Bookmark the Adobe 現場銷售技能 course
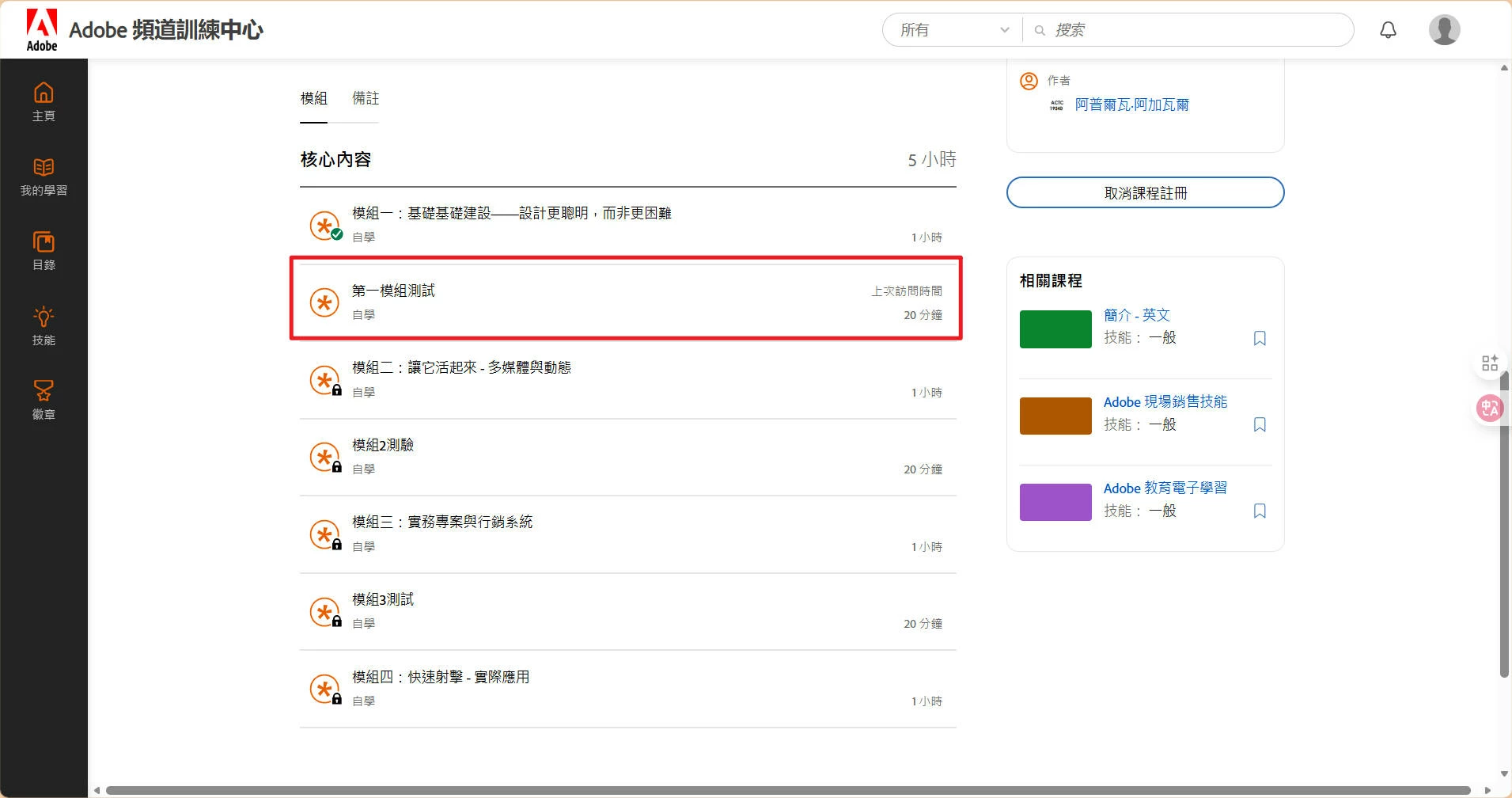Viewport: 1512px width, 798px height. click(1260, 424)
